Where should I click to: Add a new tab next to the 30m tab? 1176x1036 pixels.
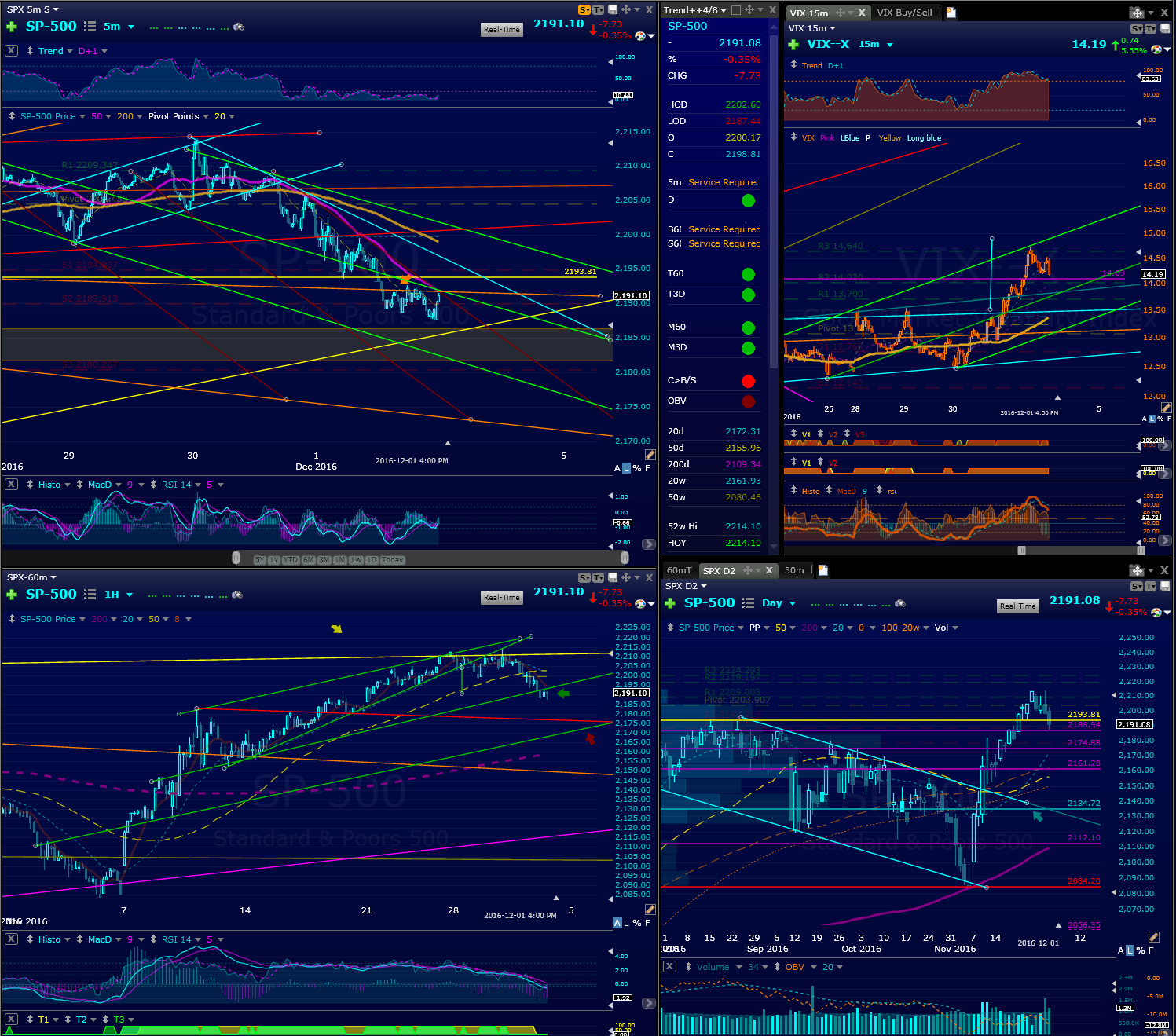click(823, 570)
